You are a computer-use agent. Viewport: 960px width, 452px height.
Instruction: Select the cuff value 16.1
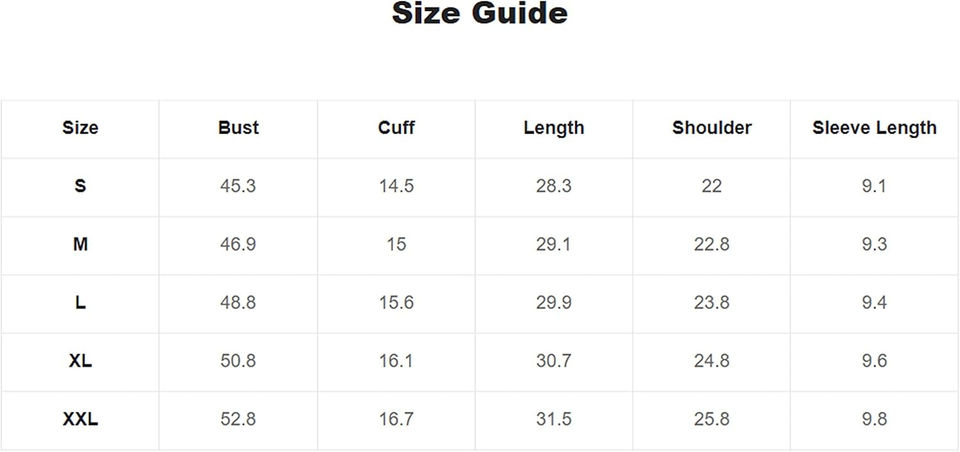pyautogui.click(x=396, y=361)
